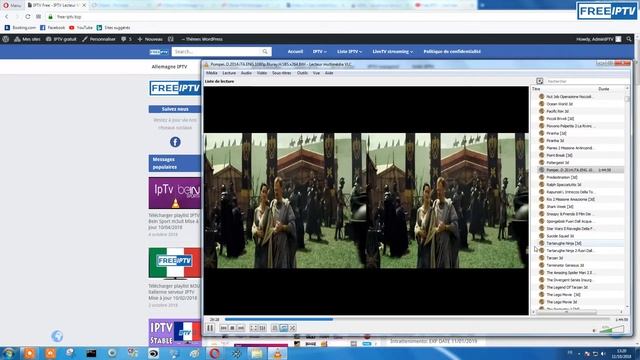Screen dimensions: 640x360
Task: Open VLC Vue menu
Action: point(316,73)
